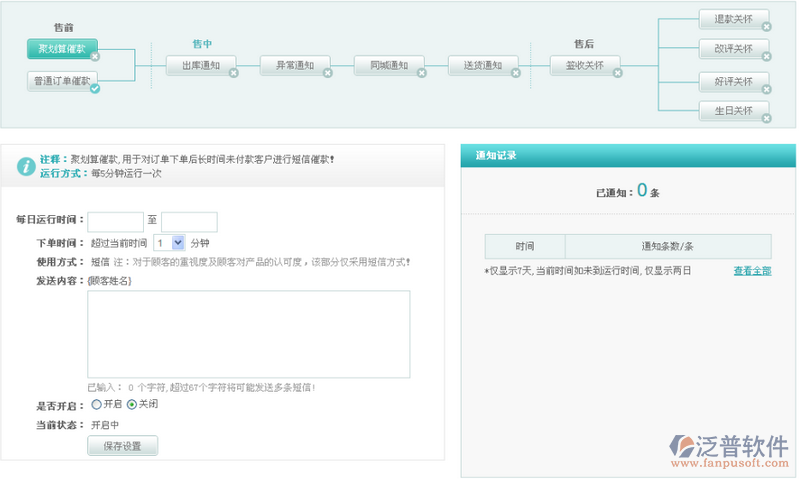Image resolution: width=799 pixels, height=479 pixels.
Task: Click the X icon on 异常通知 node
Action: tap(327, 73)
